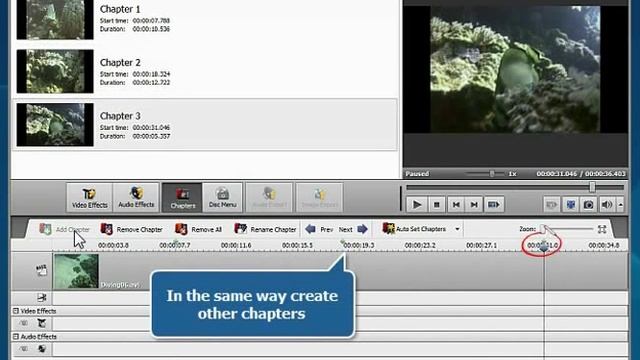Adjust the timeline Zoom slider

click(x=567, y=229)
